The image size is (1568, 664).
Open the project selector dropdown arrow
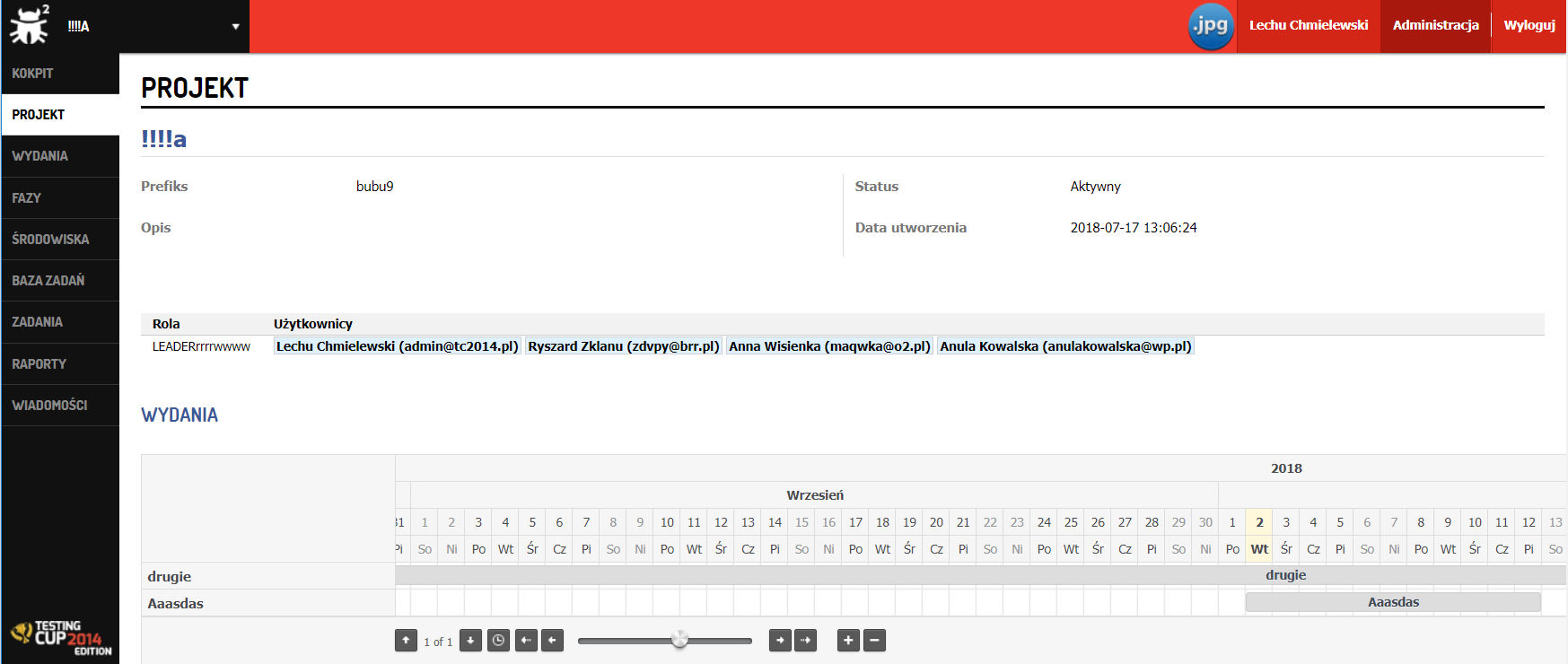[x=235, y=27]
